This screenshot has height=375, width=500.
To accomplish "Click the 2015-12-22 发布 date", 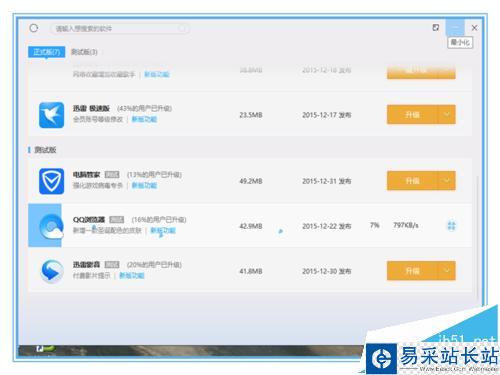I will pyautogui.click(x=326, y=226).
